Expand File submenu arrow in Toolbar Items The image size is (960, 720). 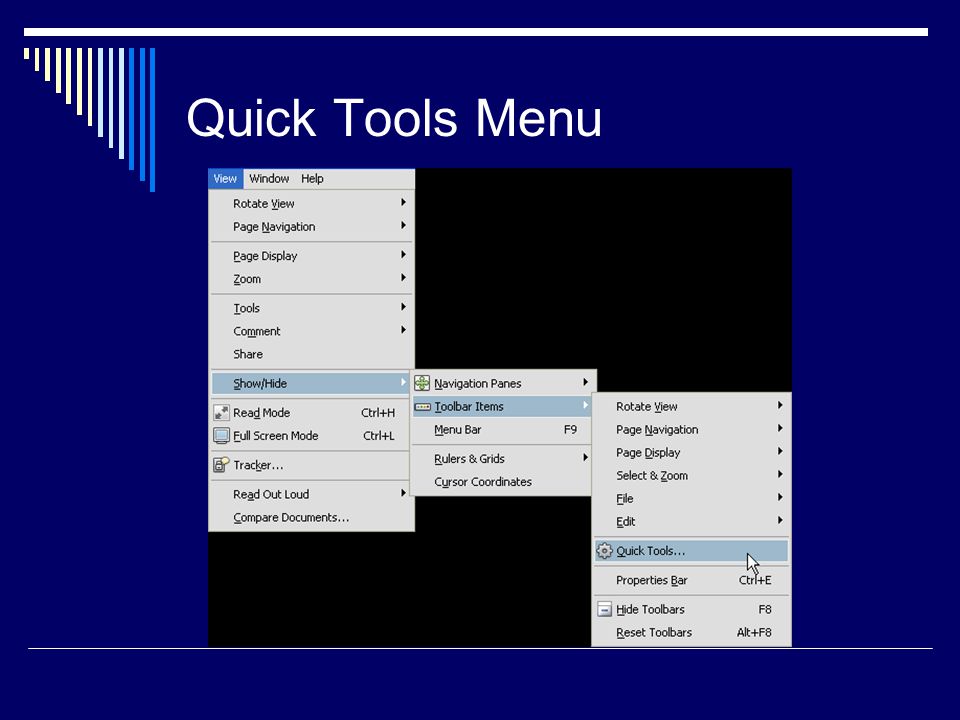[780, 498]
